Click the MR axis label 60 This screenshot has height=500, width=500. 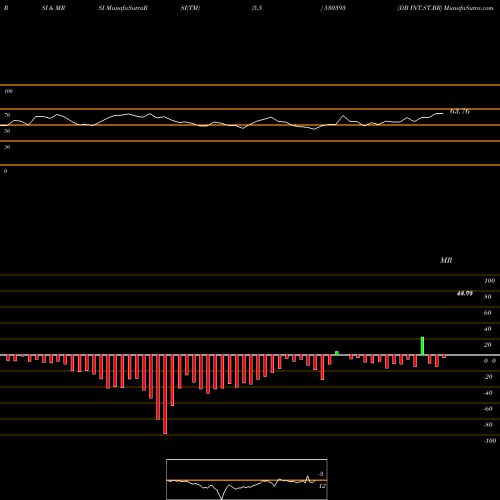pyautogui.click(x=488, y=313)
